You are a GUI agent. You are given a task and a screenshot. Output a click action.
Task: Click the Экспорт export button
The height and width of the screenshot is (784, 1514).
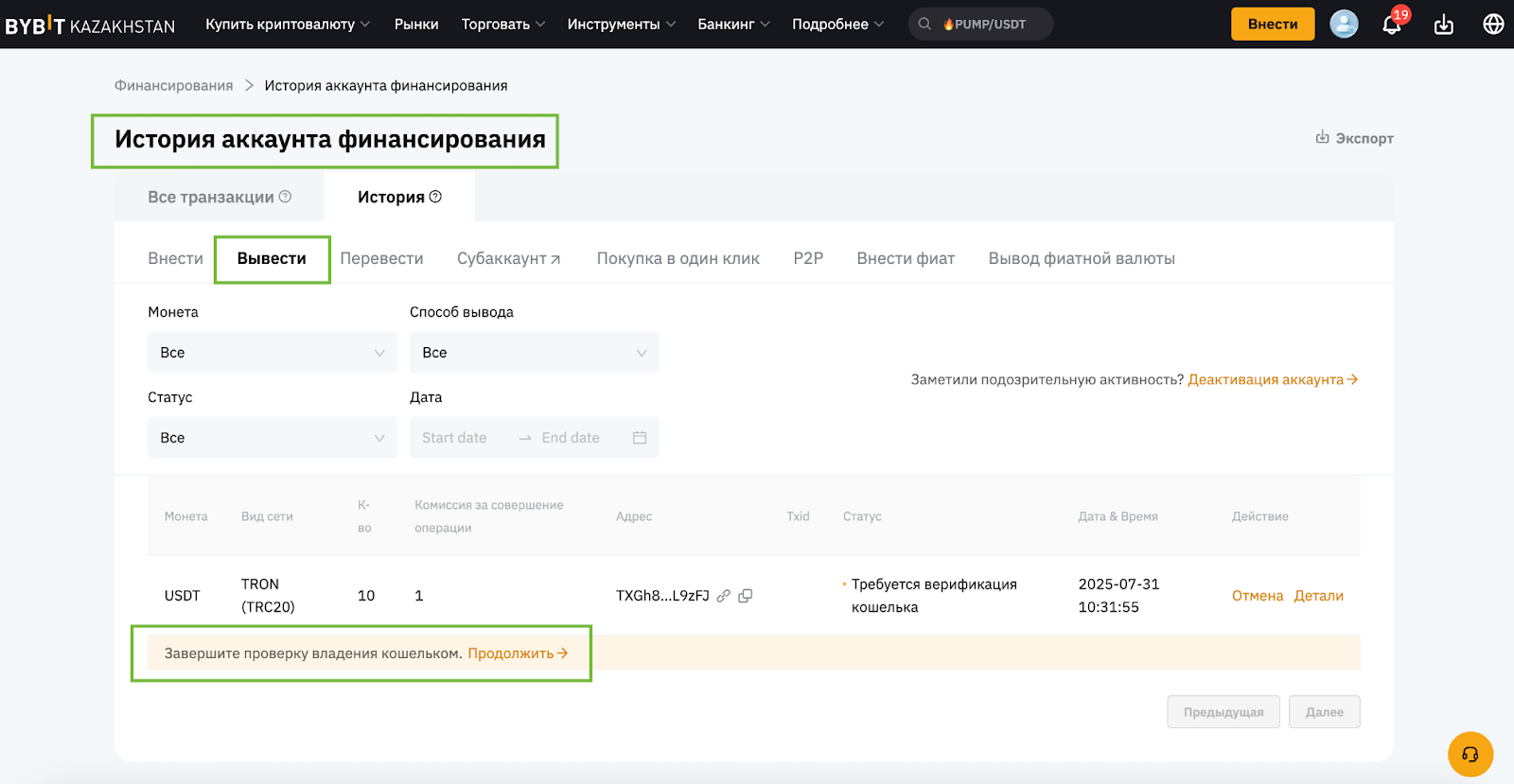point(1354,138)
